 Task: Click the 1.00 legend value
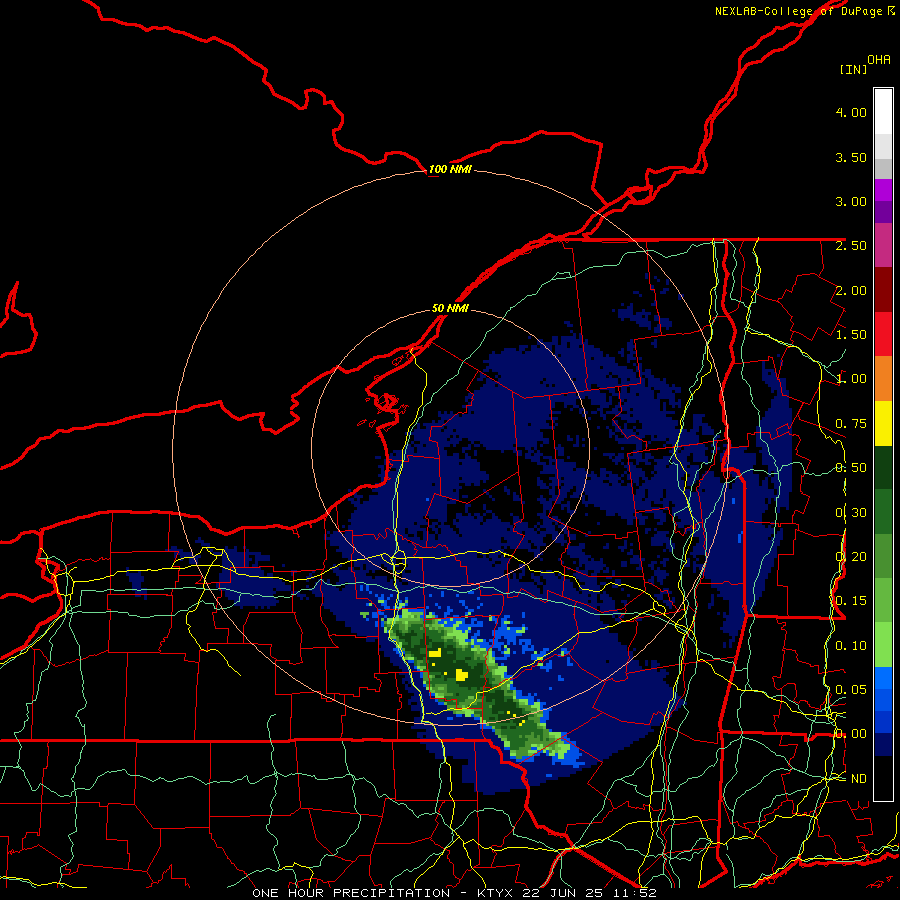pos(851,379)
